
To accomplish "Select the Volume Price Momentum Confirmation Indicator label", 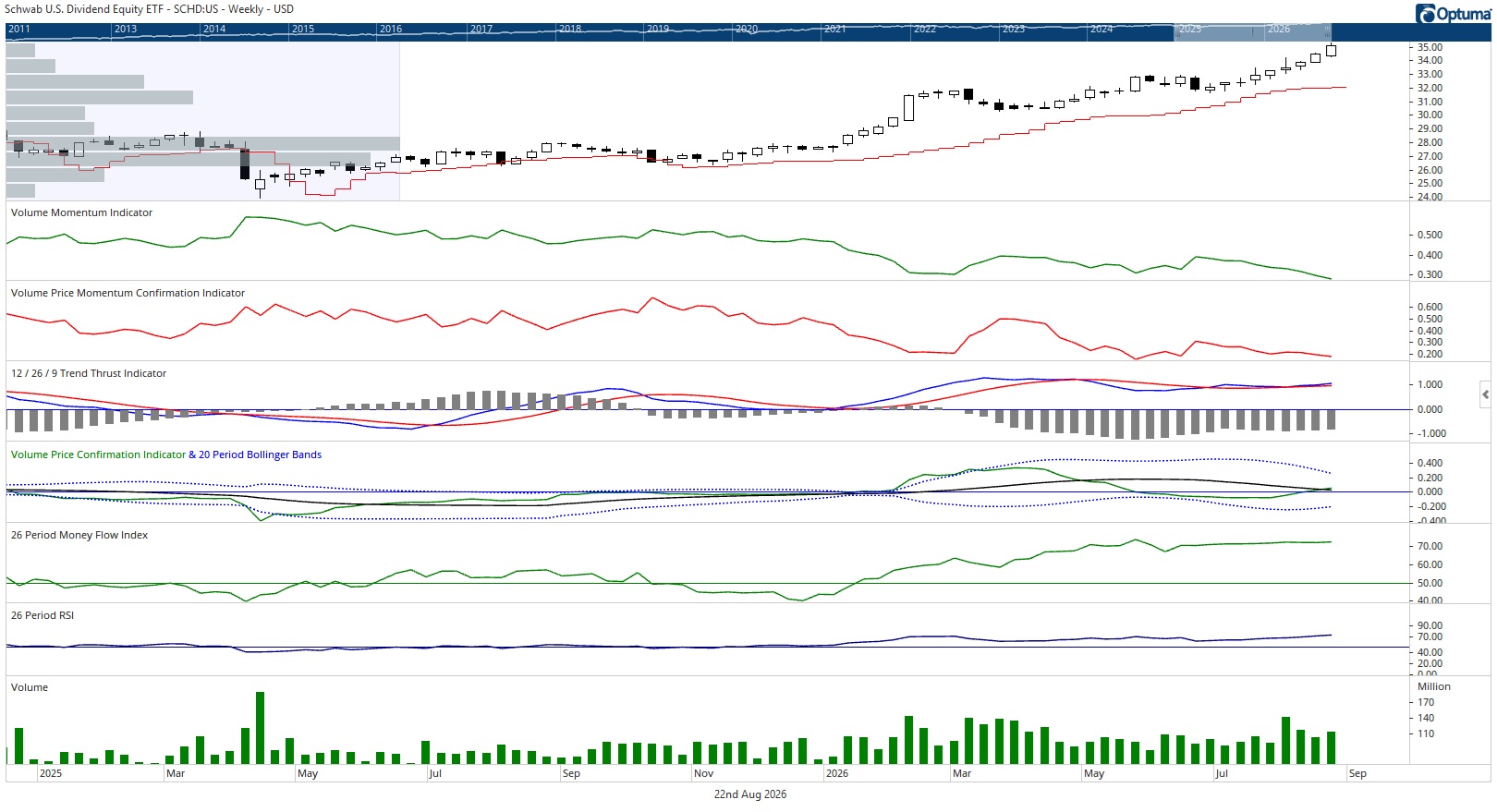I will (128, 293).
